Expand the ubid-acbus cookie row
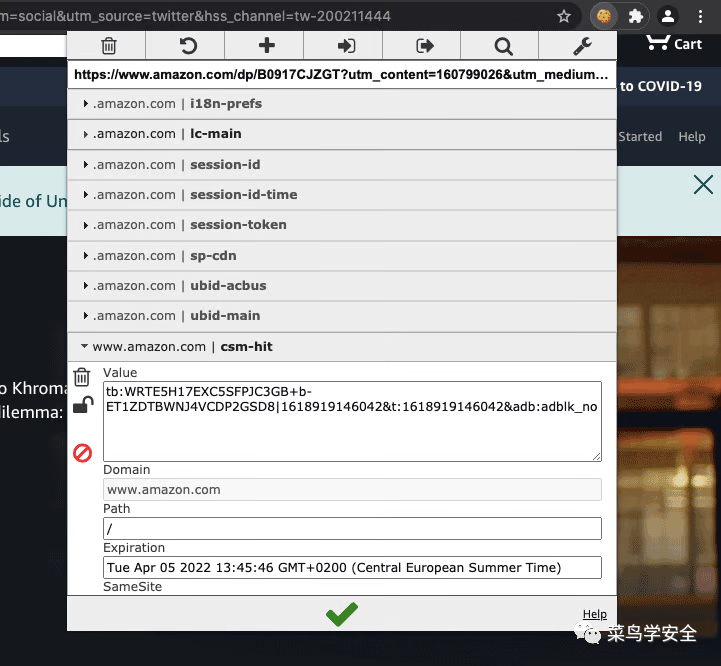The height and width of the screenshot is (666, 721). 342,286
